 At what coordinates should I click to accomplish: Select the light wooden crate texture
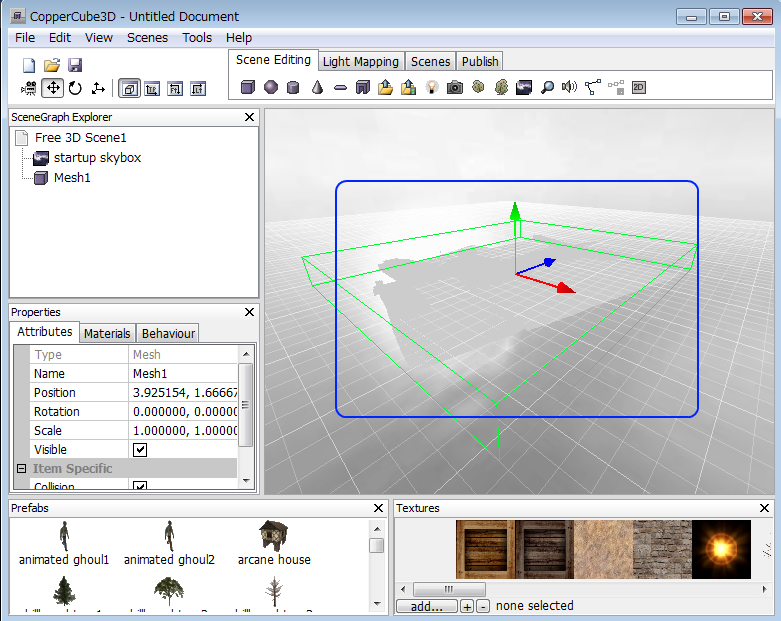pos(485,549)
